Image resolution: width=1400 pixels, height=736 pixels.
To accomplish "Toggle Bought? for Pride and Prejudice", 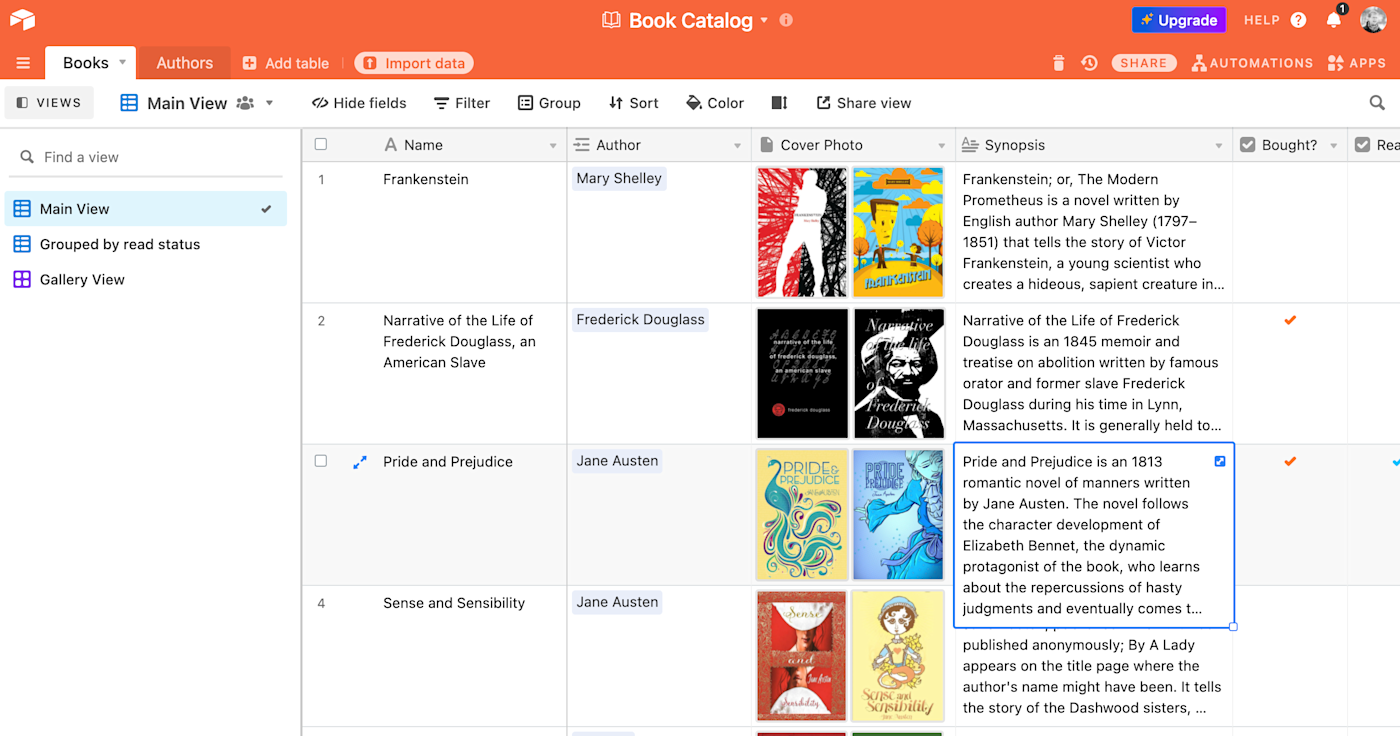I will click(1290, 461).
